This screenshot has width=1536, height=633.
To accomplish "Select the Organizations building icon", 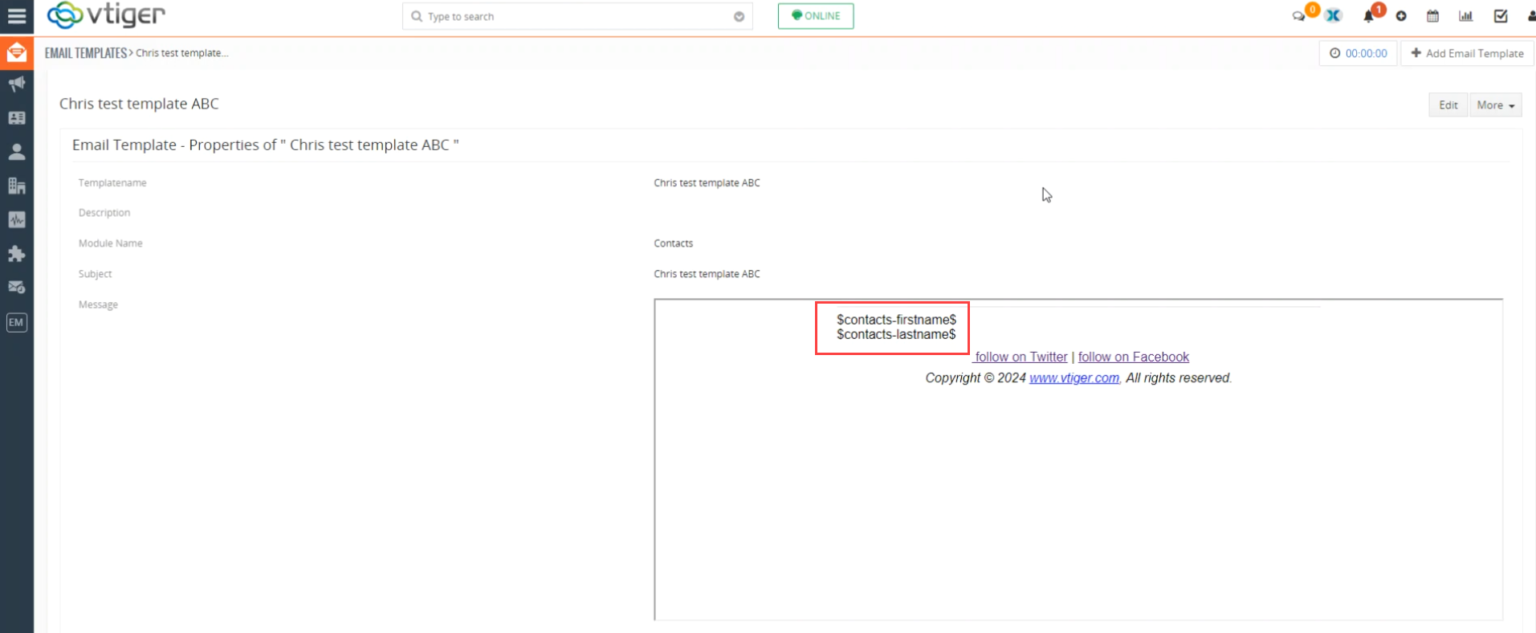I will click(x=16, y=185).
